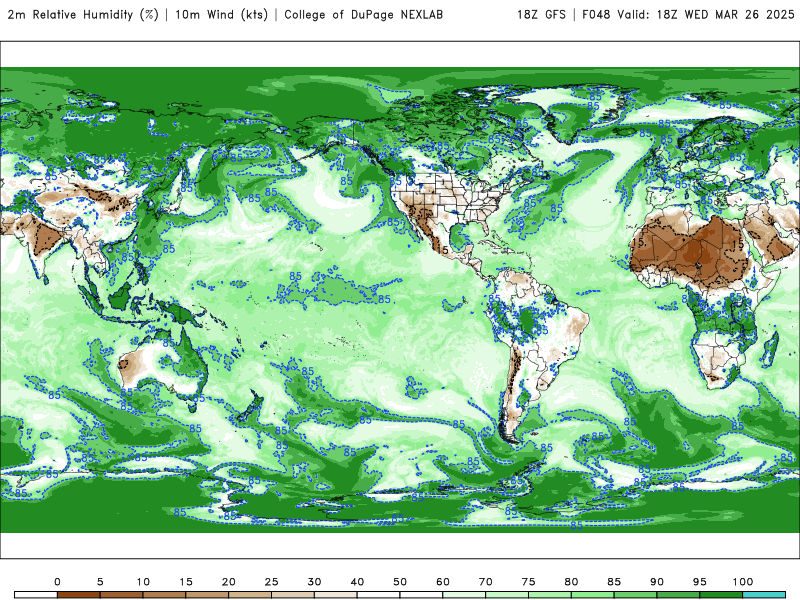Select the dark green 95–100 legend swatch
The width and height of the screenshot is (800, 600).
721,595
